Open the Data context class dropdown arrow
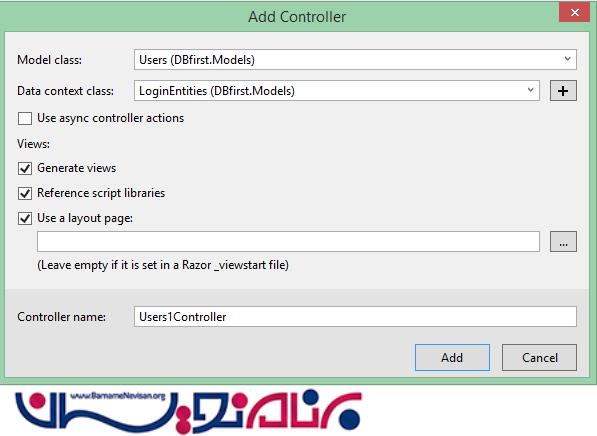Image resolution: width=597 pixels, height=436 pixels. pyautogui.click(x=530, y=90)
